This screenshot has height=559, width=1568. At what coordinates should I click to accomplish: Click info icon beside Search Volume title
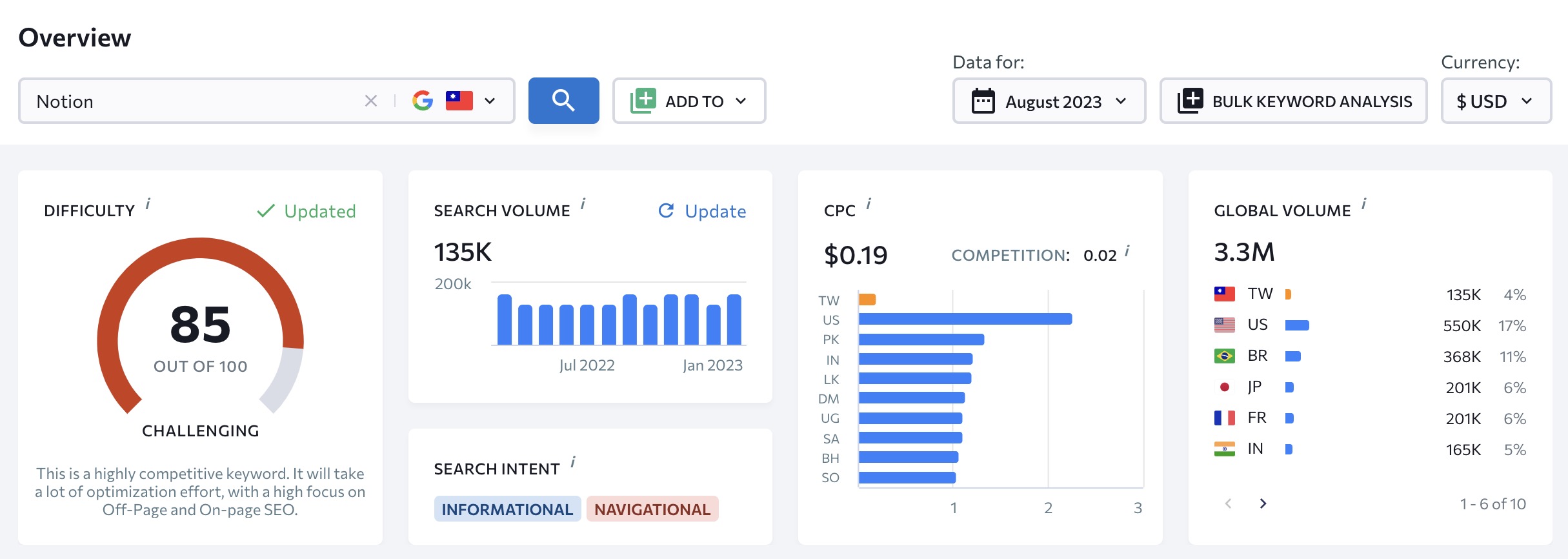coord(583,204)
